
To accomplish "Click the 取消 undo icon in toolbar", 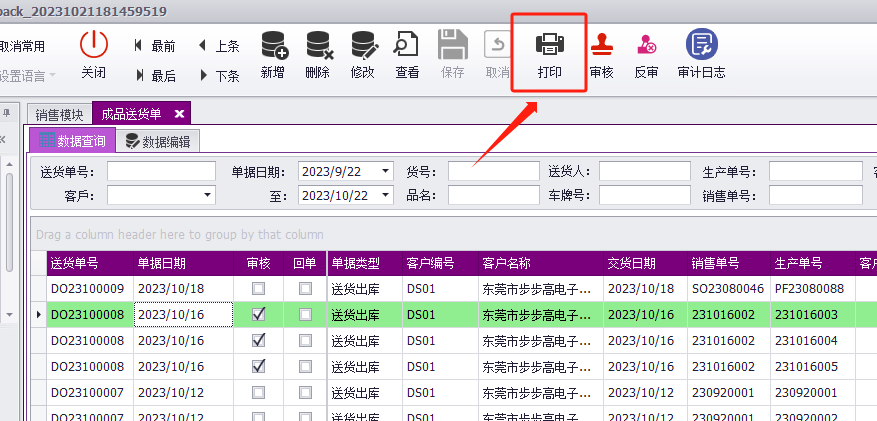I will (x=497, y=45).
